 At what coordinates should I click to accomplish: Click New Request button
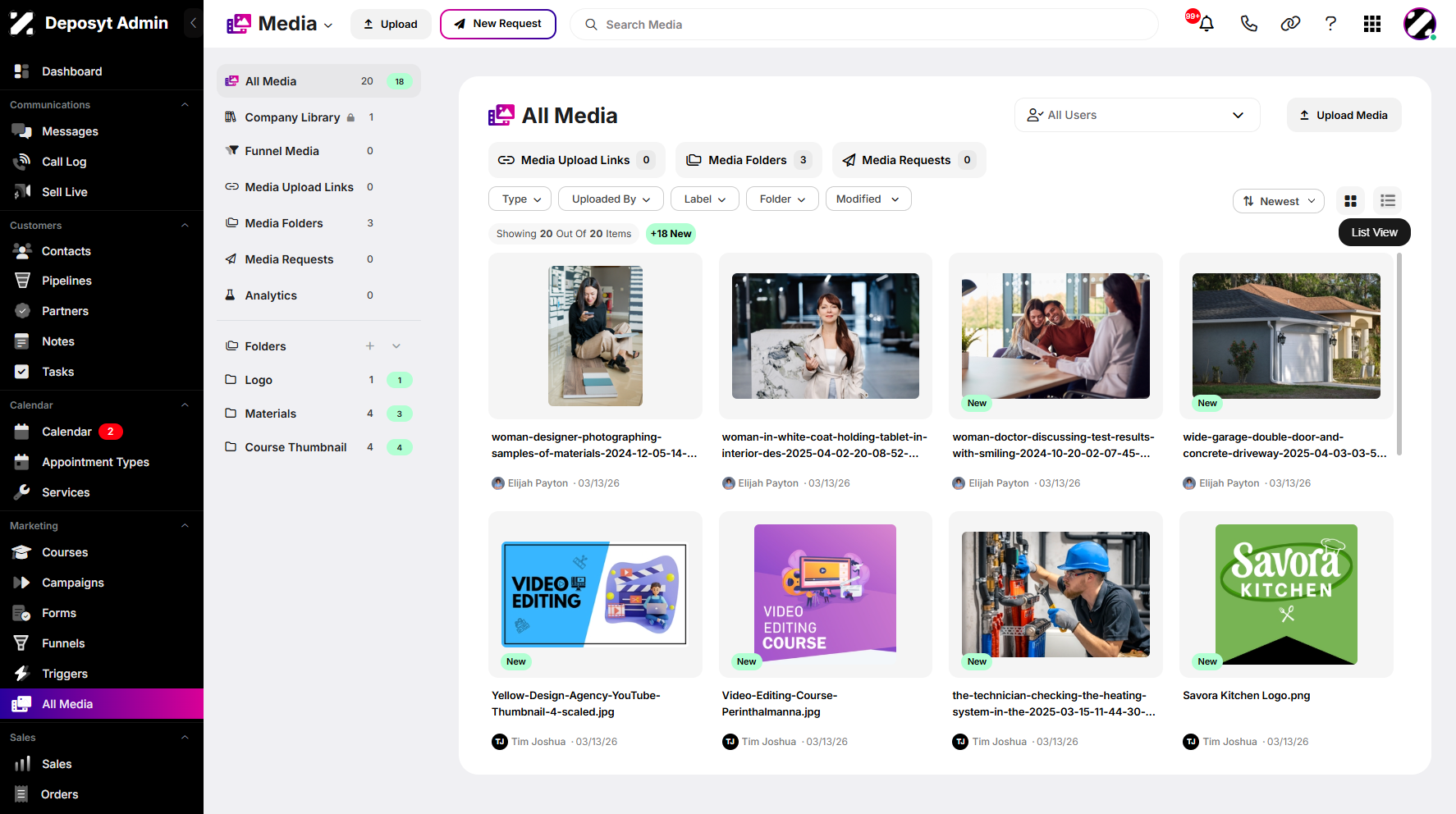point(497,24)
